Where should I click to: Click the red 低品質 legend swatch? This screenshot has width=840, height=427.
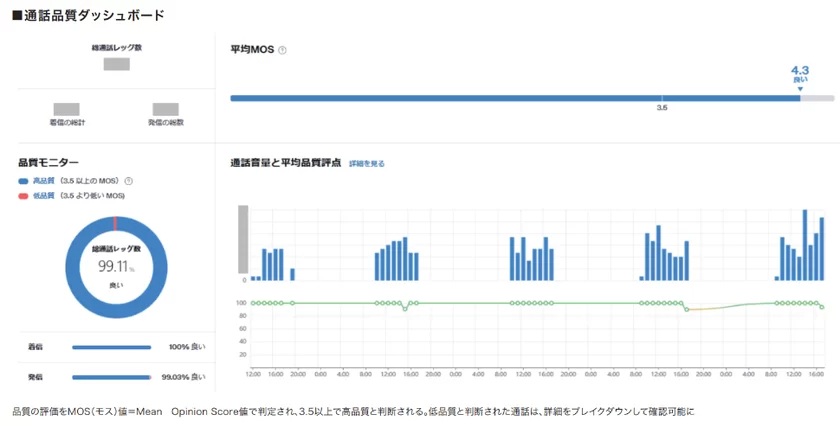(23, 196)
